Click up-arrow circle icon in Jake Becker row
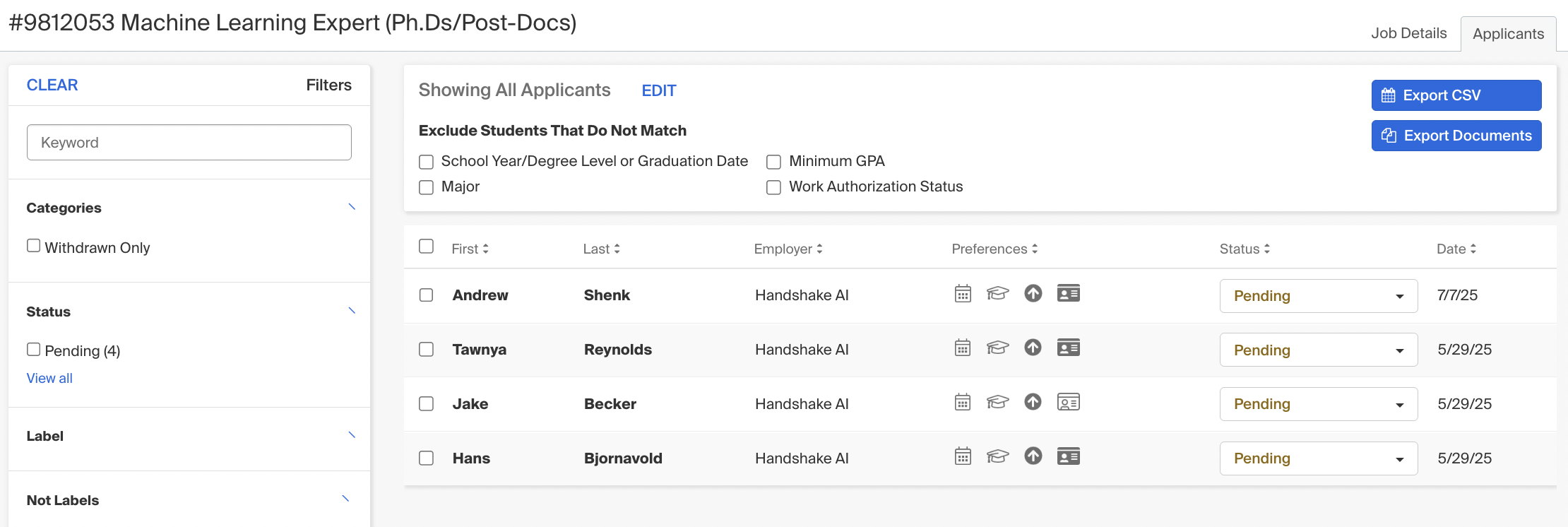 (x=1033, y=402)
